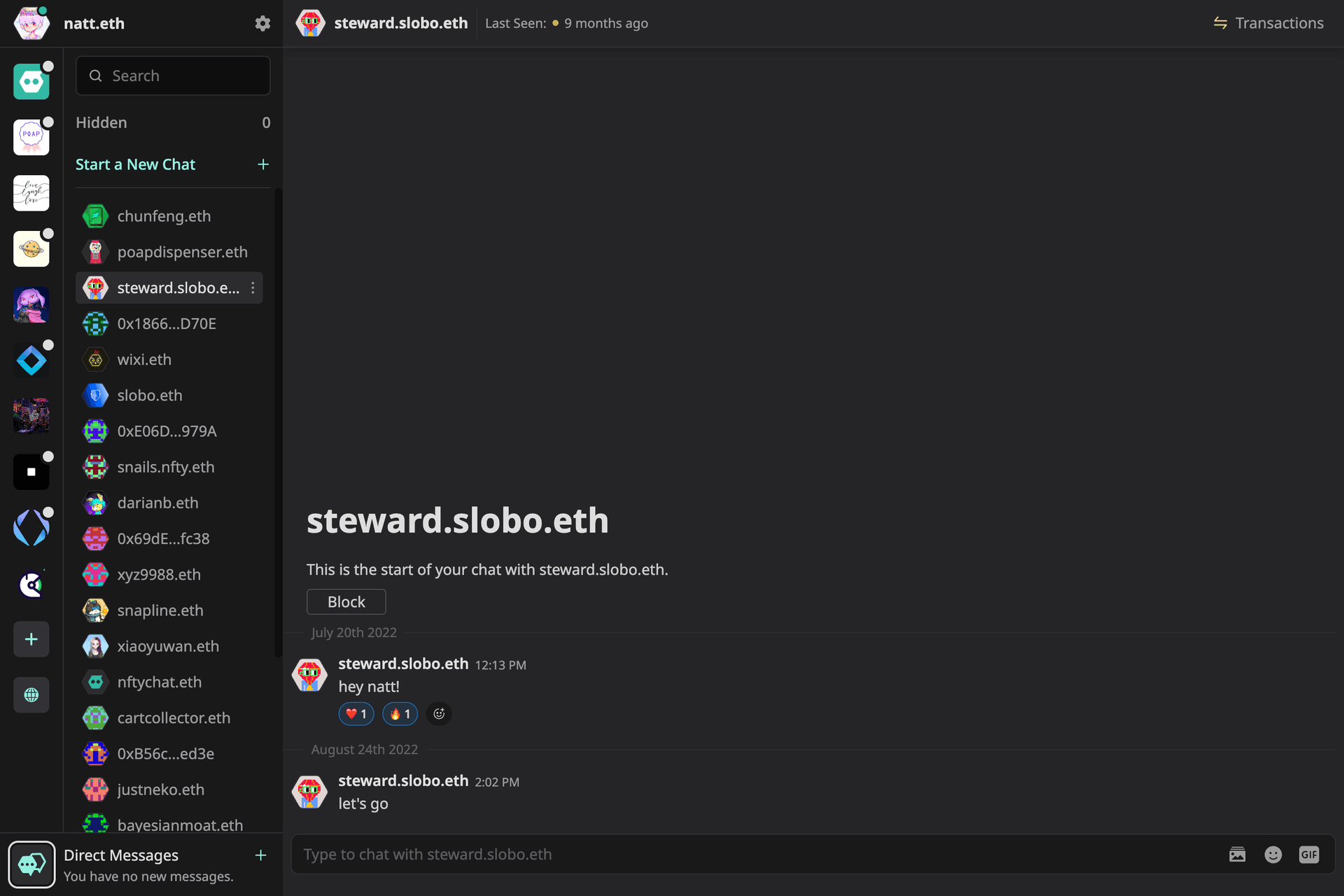Screen dimensions: 1344x896
Task: Open the POAP server in sidebar
Action: coord(31,136)
